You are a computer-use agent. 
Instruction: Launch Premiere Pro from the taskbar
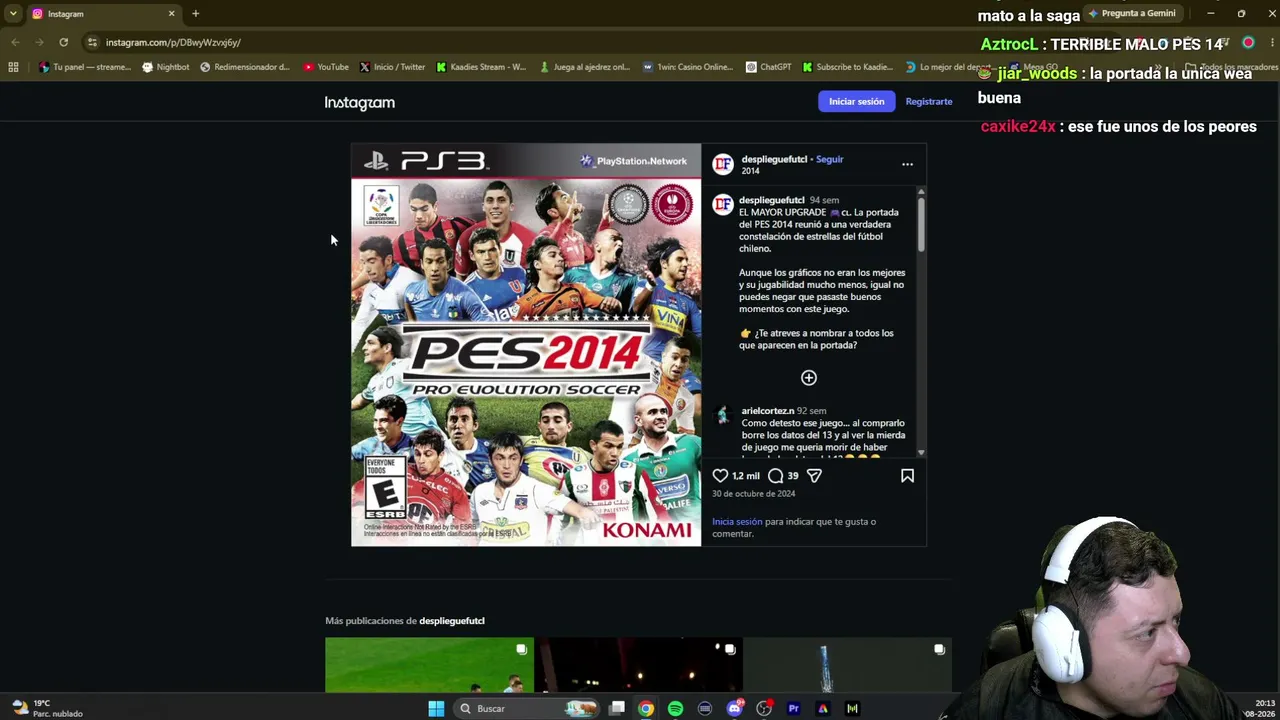point(794,709)
